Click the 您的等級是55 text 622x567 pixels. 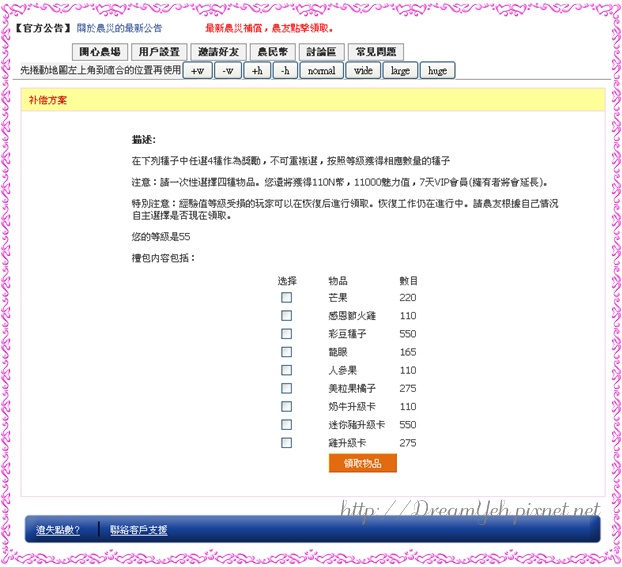pos(161,237)
